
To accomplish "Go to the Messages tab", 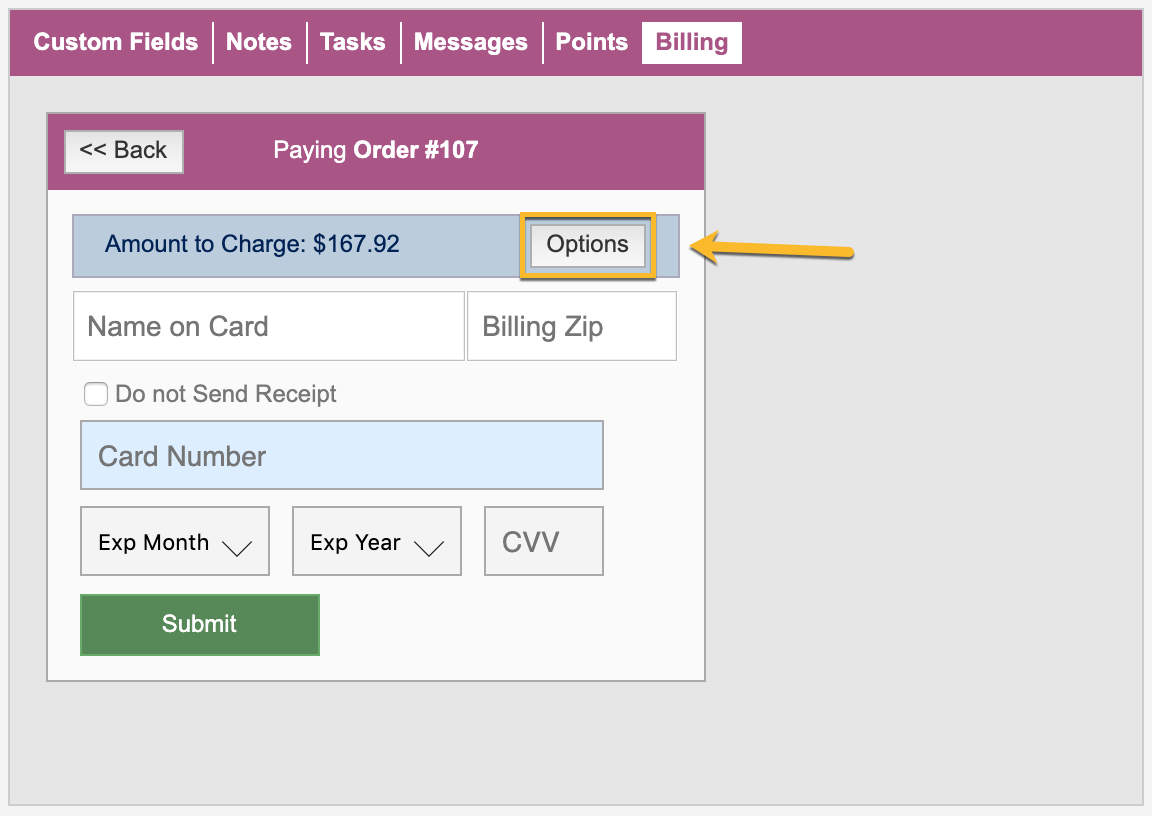I will pyautogui.click(x=470, y=42).
